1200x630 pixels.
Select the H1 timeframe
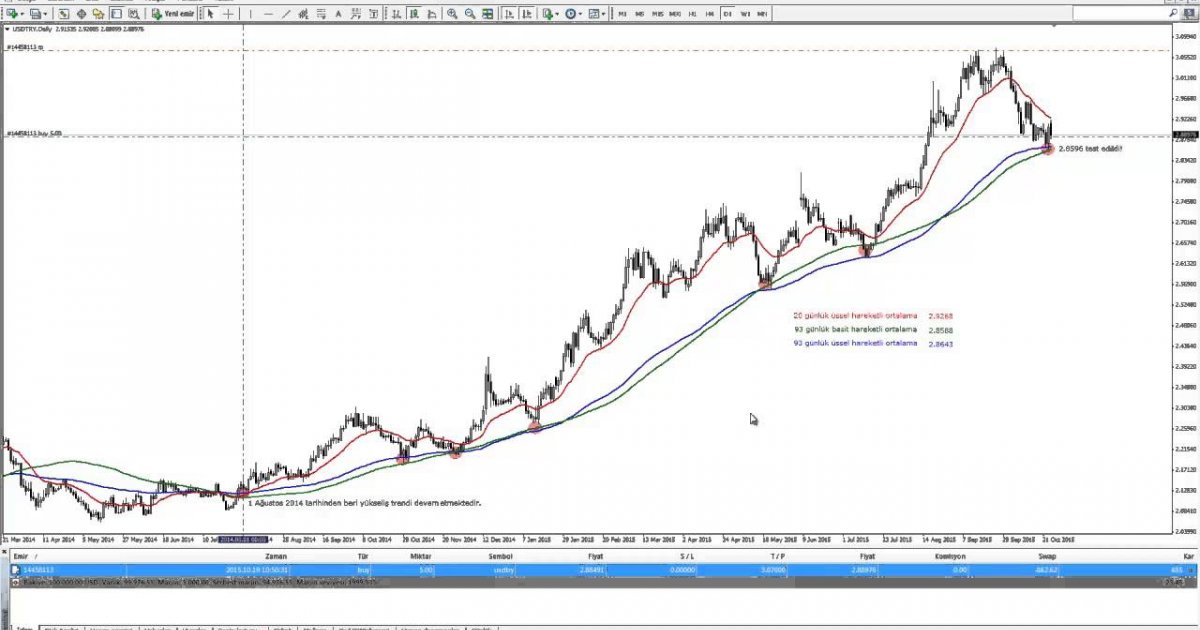[x=692, y=14]
